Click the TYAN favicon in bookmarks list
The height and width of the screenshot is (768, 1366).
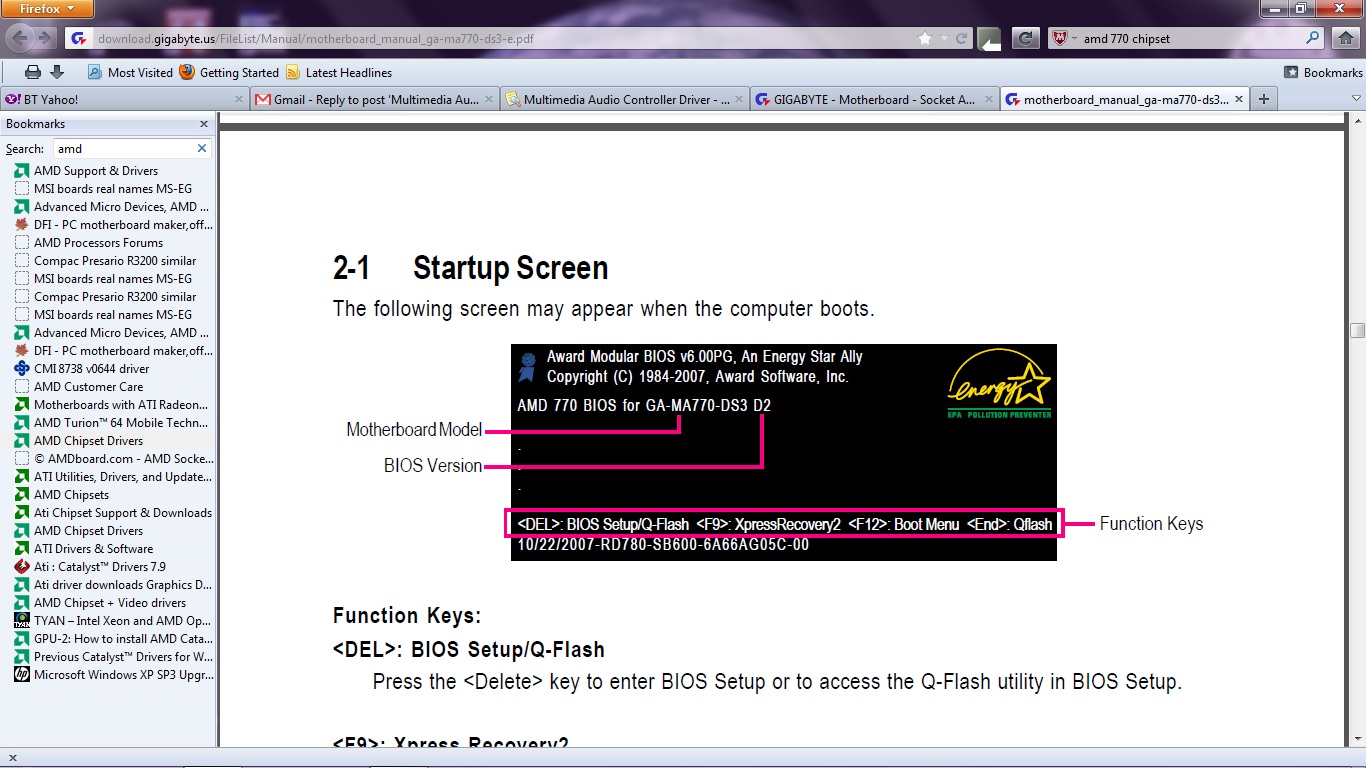[22, 621]
